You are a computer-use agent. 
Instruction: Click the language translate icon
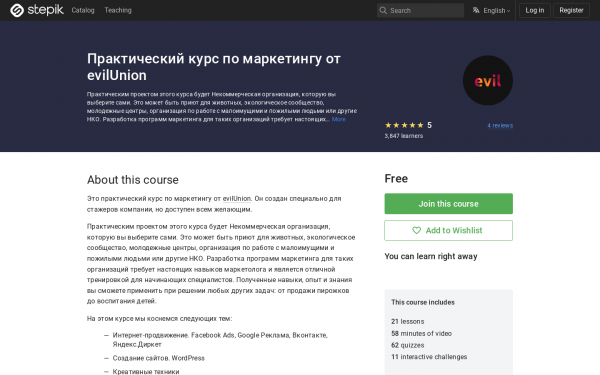[x=476, y=10]
